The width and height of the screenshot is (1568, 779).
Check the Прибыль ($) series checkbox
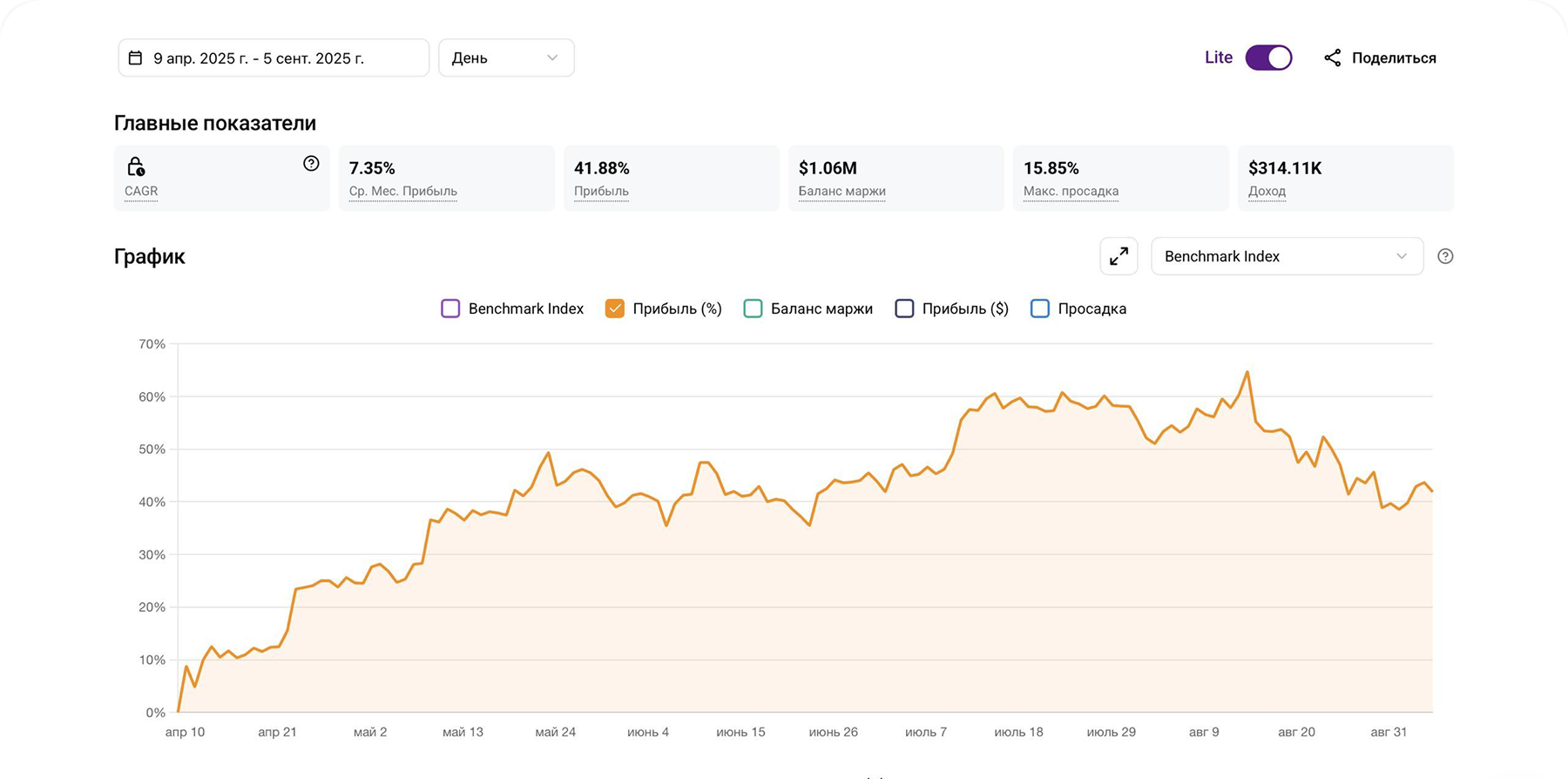point(904,308)
